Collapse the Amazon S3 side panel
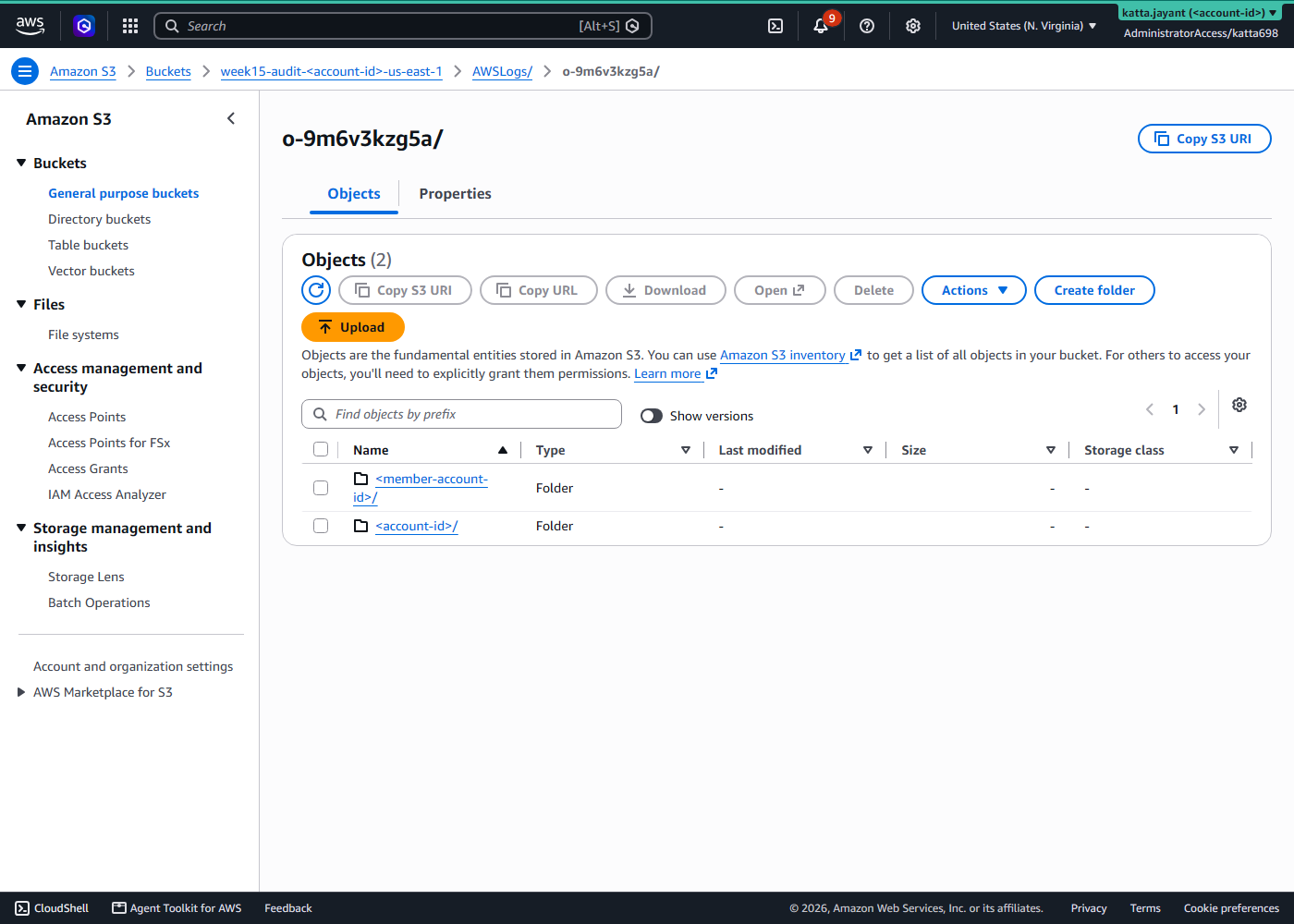Screen dimensions: 1294x924 click(231, 118)
